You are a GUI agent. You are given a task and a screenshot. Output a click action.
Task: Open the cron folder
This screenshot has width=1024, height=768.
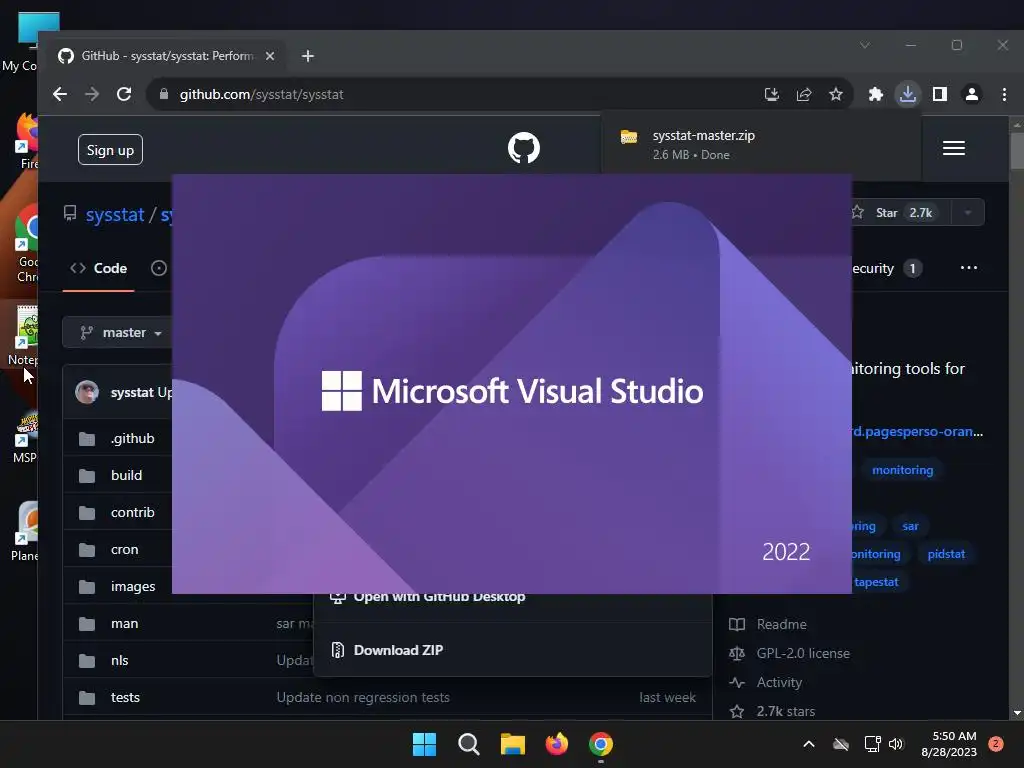pos(125,550)
